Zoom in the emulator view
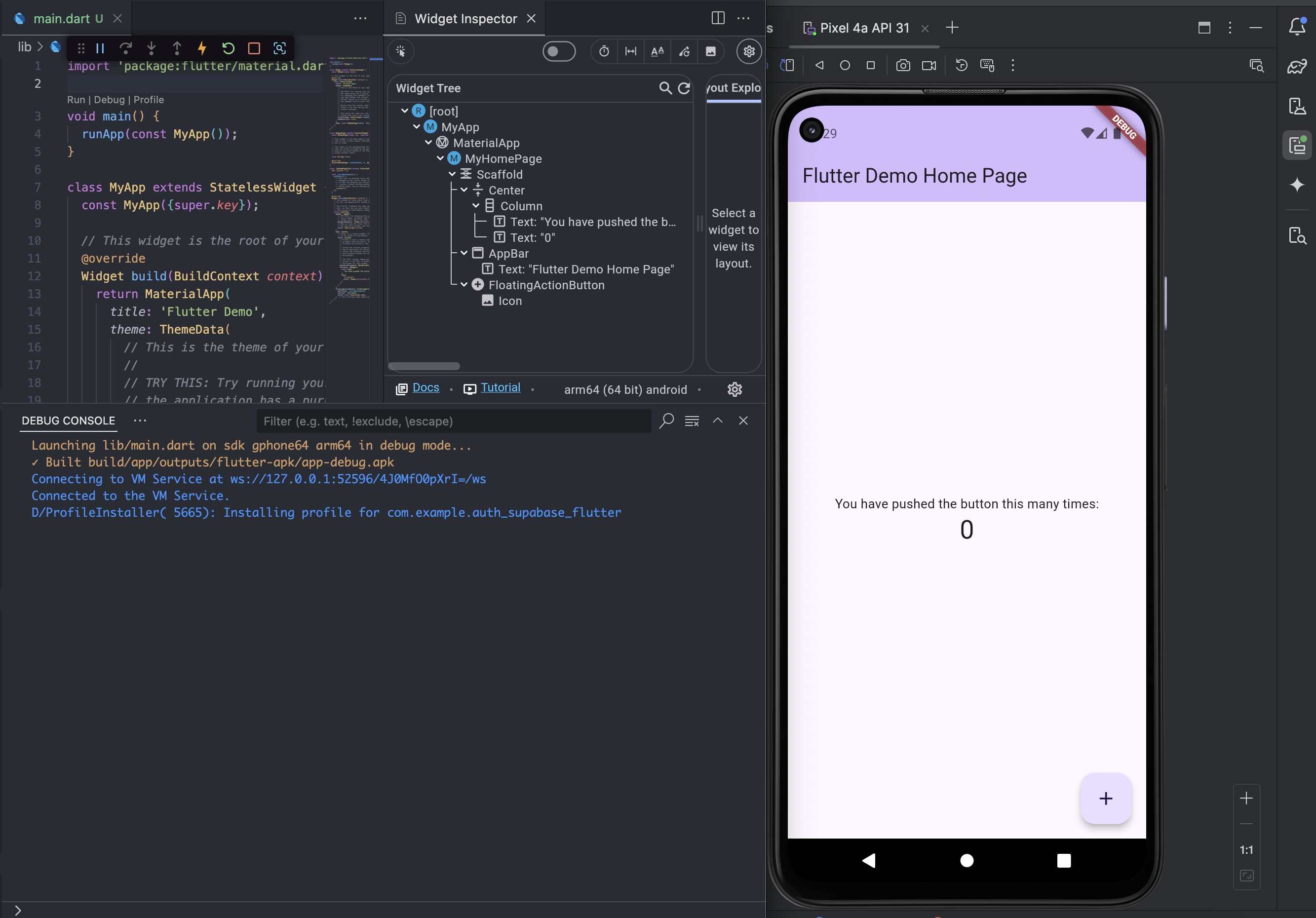1316x918 pixels. tap(1246, 798)
